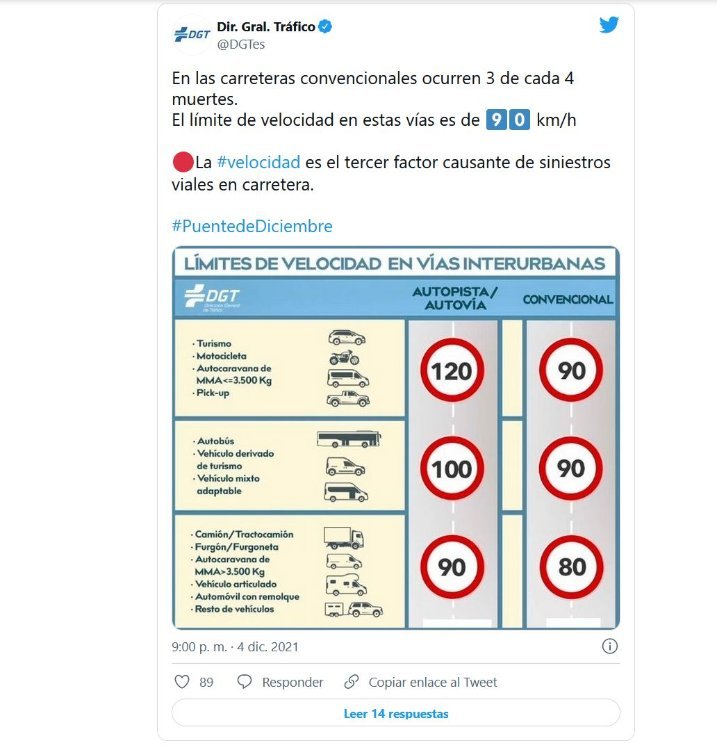Image resolution: width=717 pixels, height=750 pixels.
Task: Click the chain link copy icon
Action: [352, 682]
